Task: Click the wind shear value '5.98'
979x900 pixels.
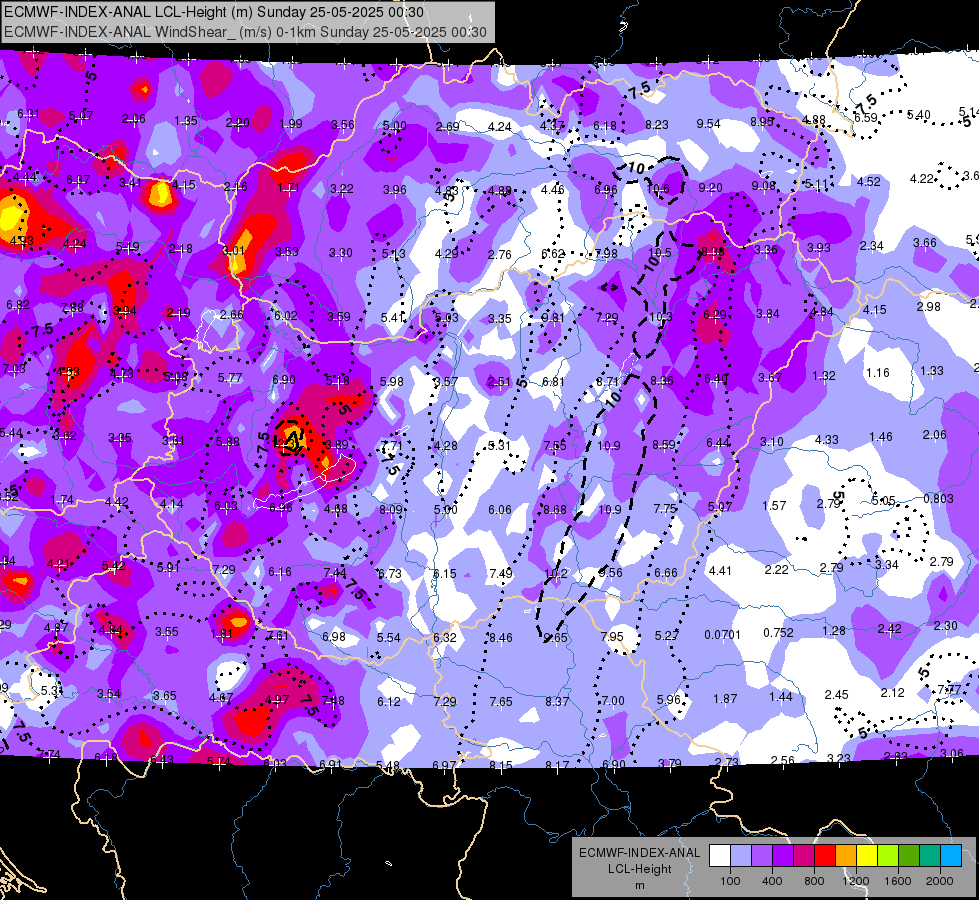Action: pyautogui.click(x=391, y=382)
